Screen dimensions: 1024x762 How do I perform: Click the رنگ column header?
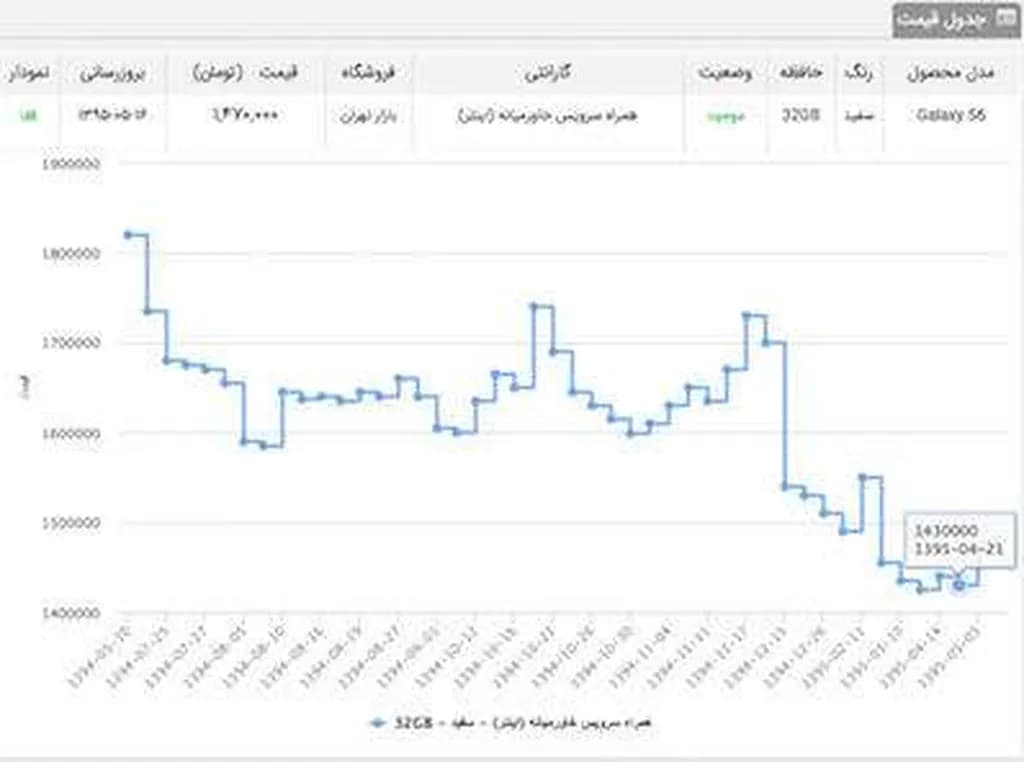858,74
